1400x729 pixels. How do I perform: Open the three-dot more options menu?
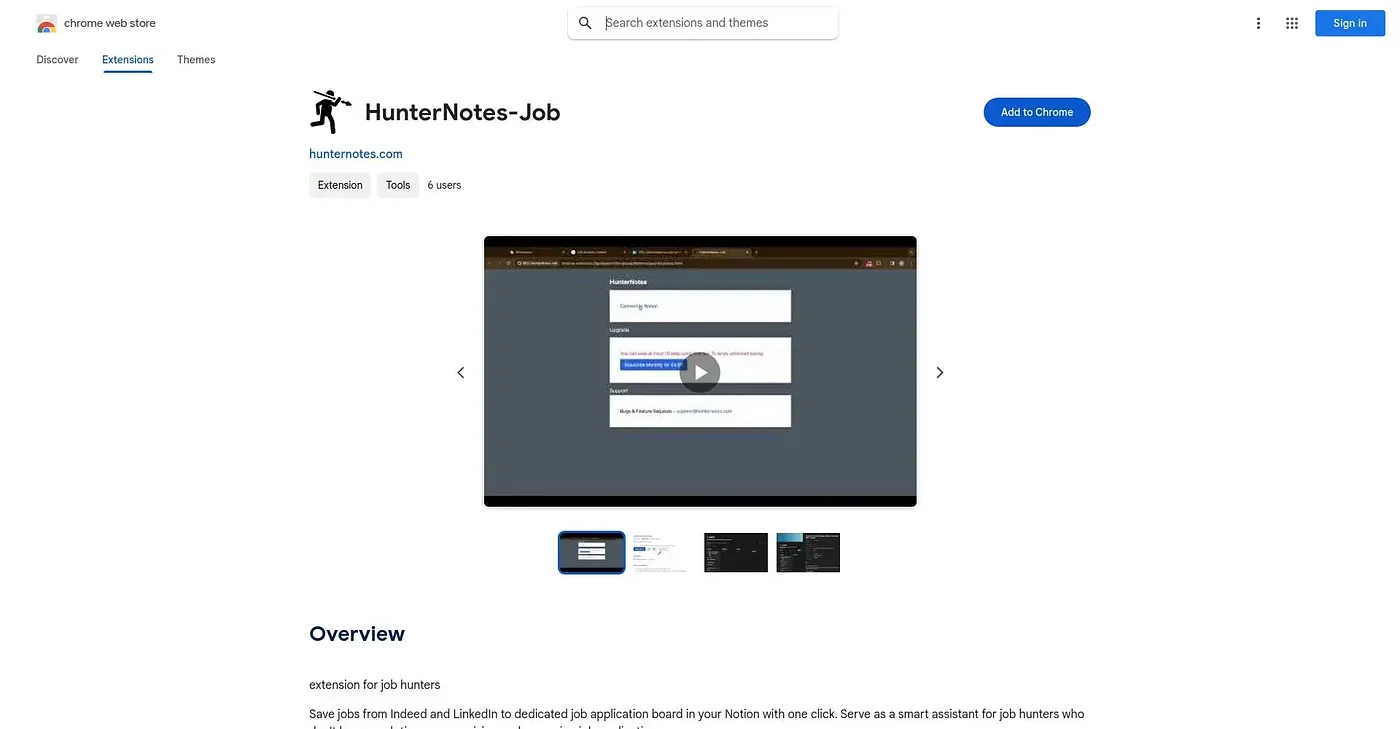tap(1258, 23)
